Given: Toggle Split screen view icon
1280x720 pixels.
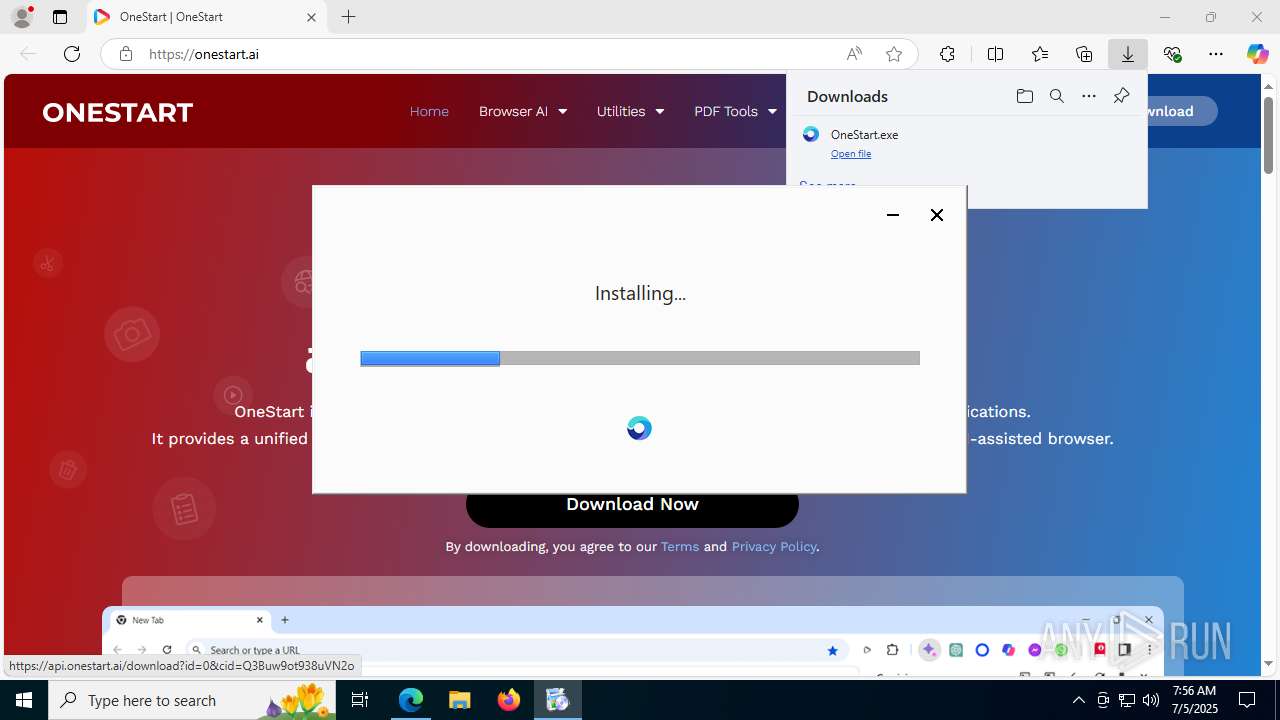Looking at the screenshot, I should 995,54.
